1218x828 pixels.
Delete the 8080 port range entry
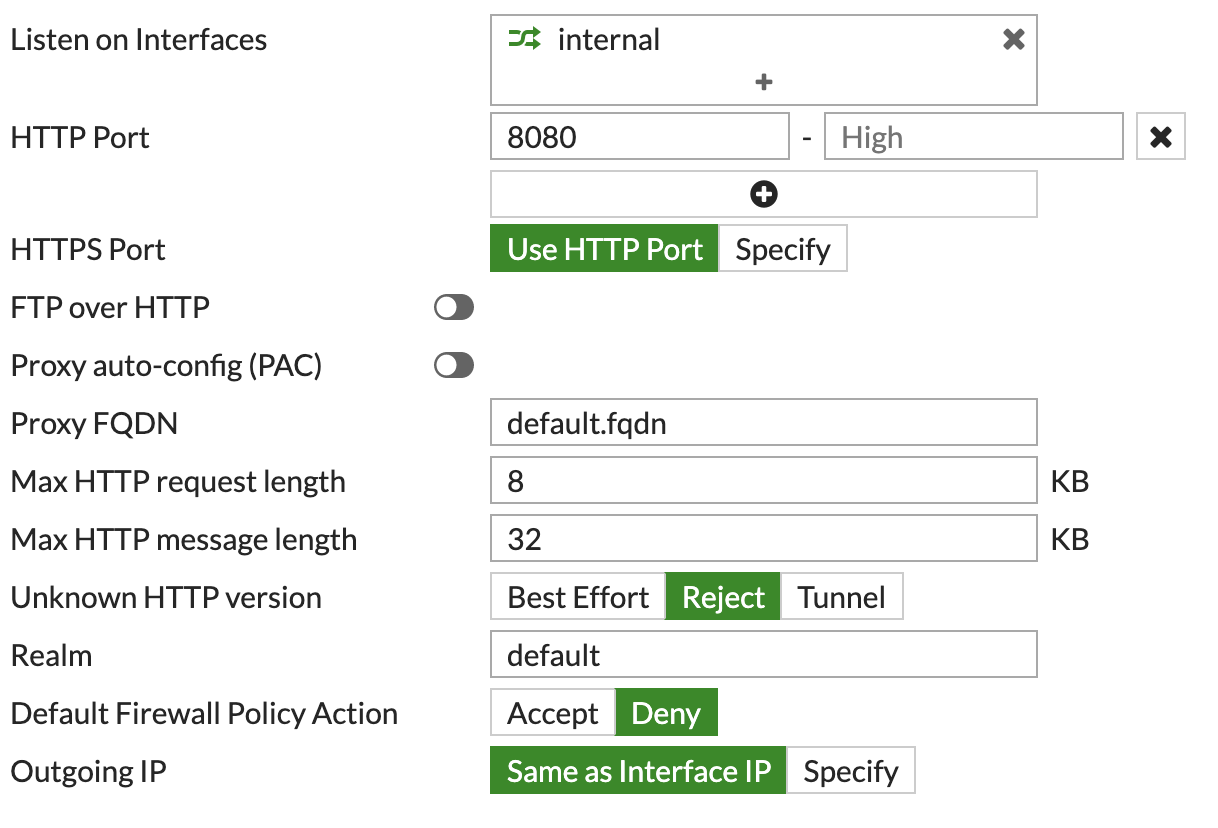click(1161, 136)
